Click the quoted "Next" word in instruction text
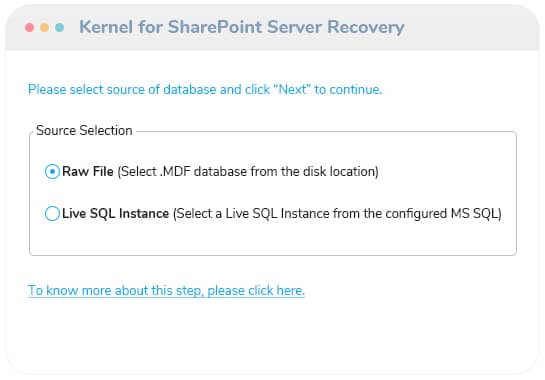This screenshot has height=380, width=545. [292, 89]
